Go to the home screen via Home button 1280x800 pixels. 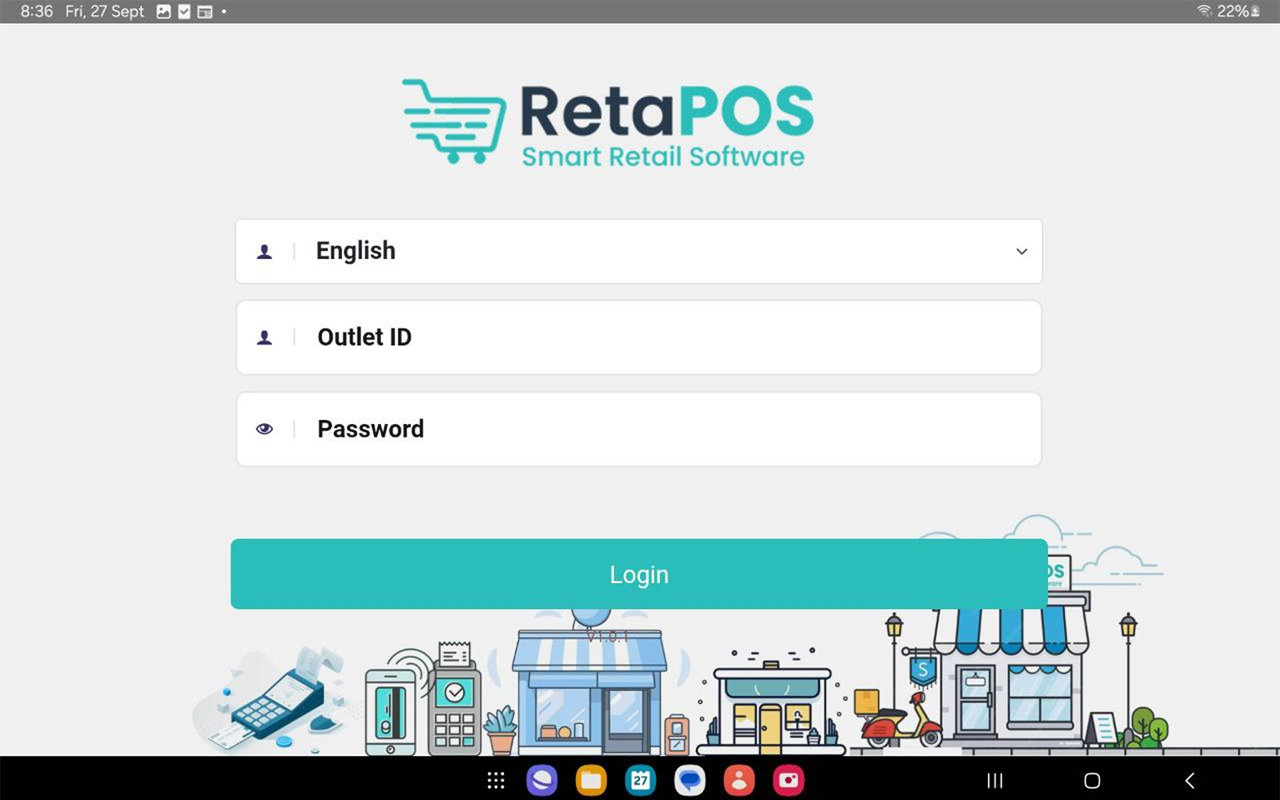point(1092,780)
